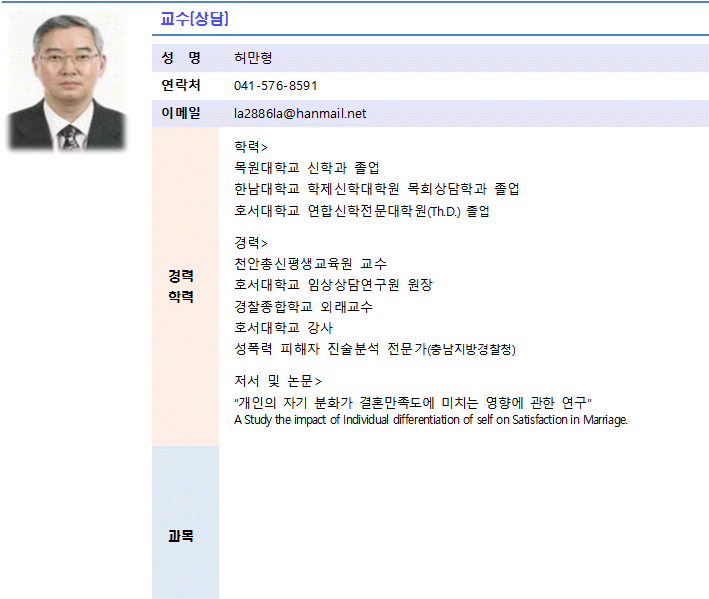Click the 경력> subheading

click(251, 243)
